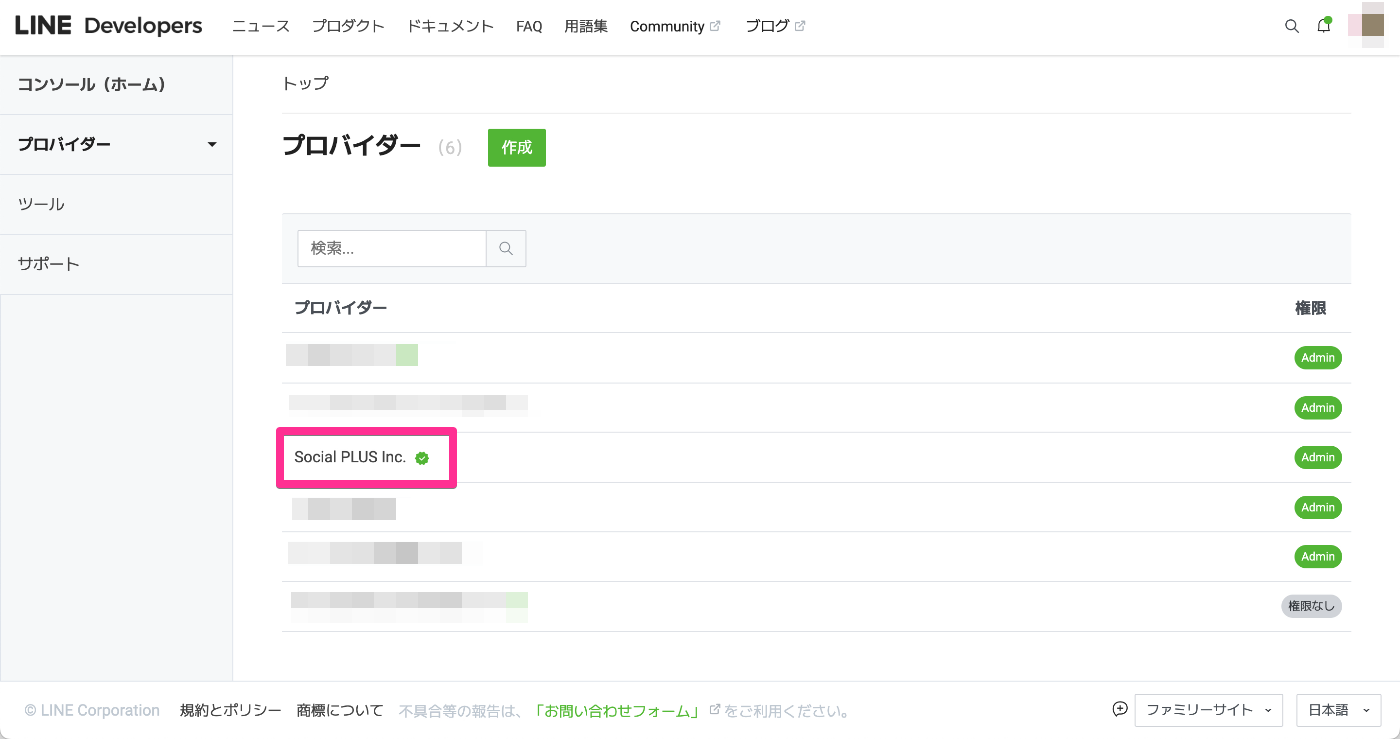
Task: Open the ドキュメント menu item
Action: click(x=450, y=26)
